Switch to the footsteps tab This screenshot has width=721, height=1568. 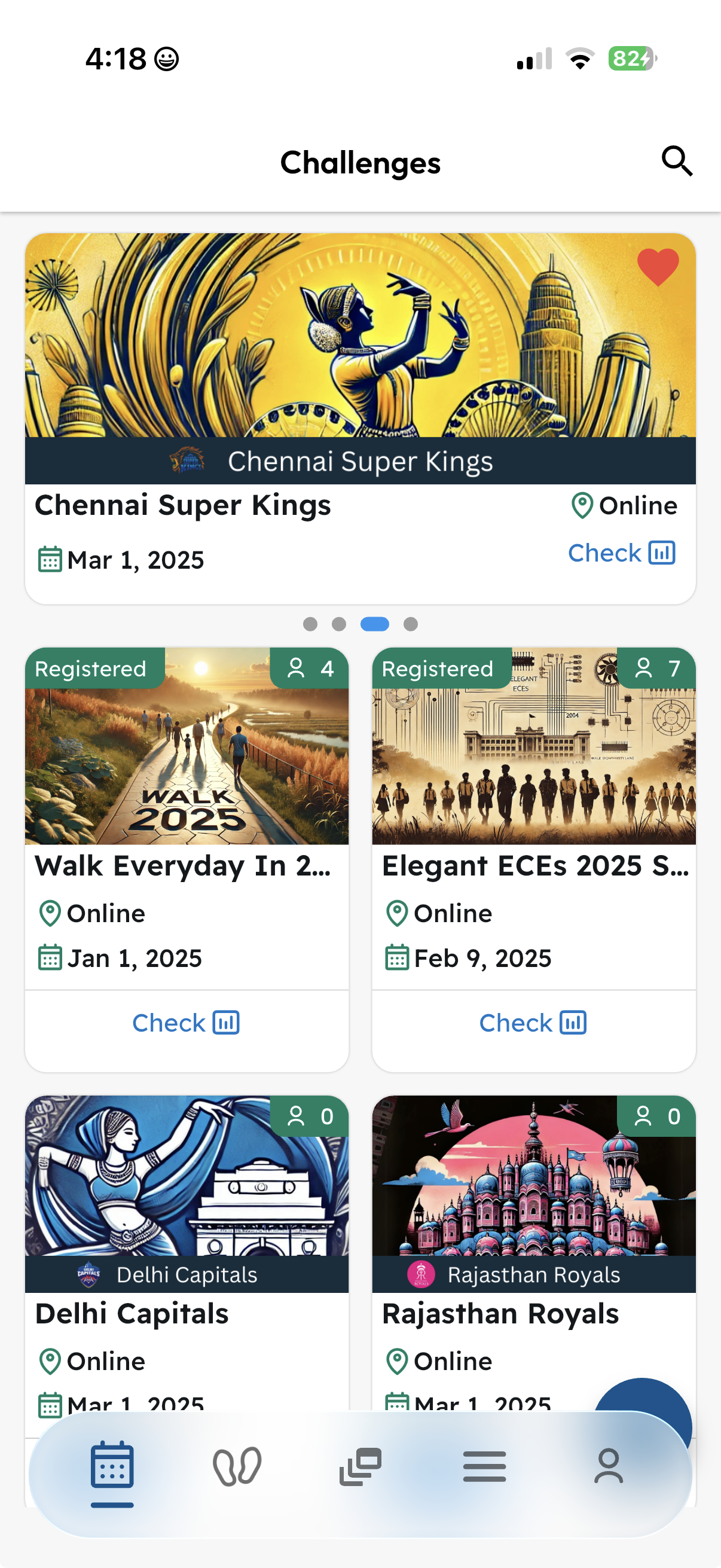[237, 1466]
